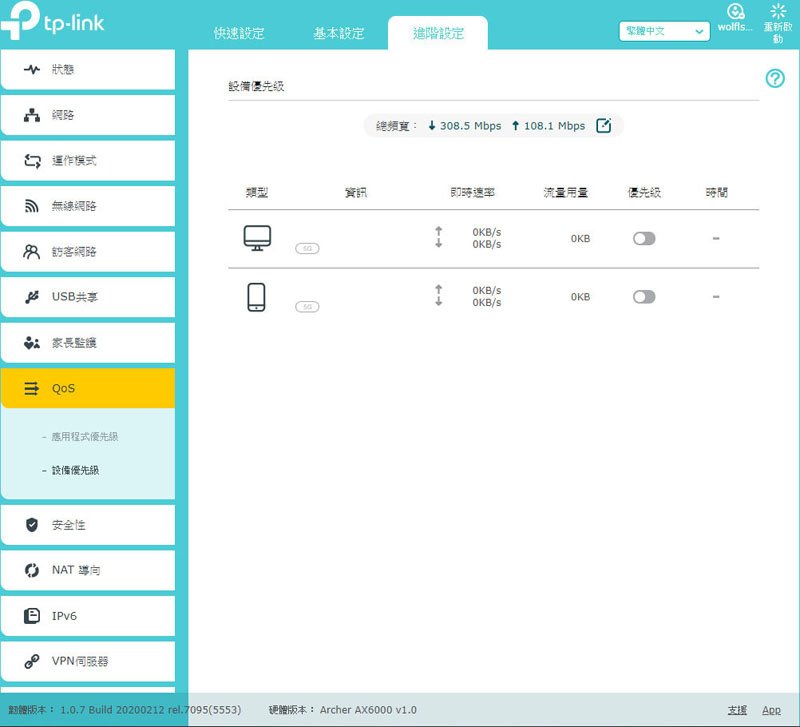Click the 108.1 Mbps upload value
Viewport: 800px width, 727px height.
[x=554, y=126]
